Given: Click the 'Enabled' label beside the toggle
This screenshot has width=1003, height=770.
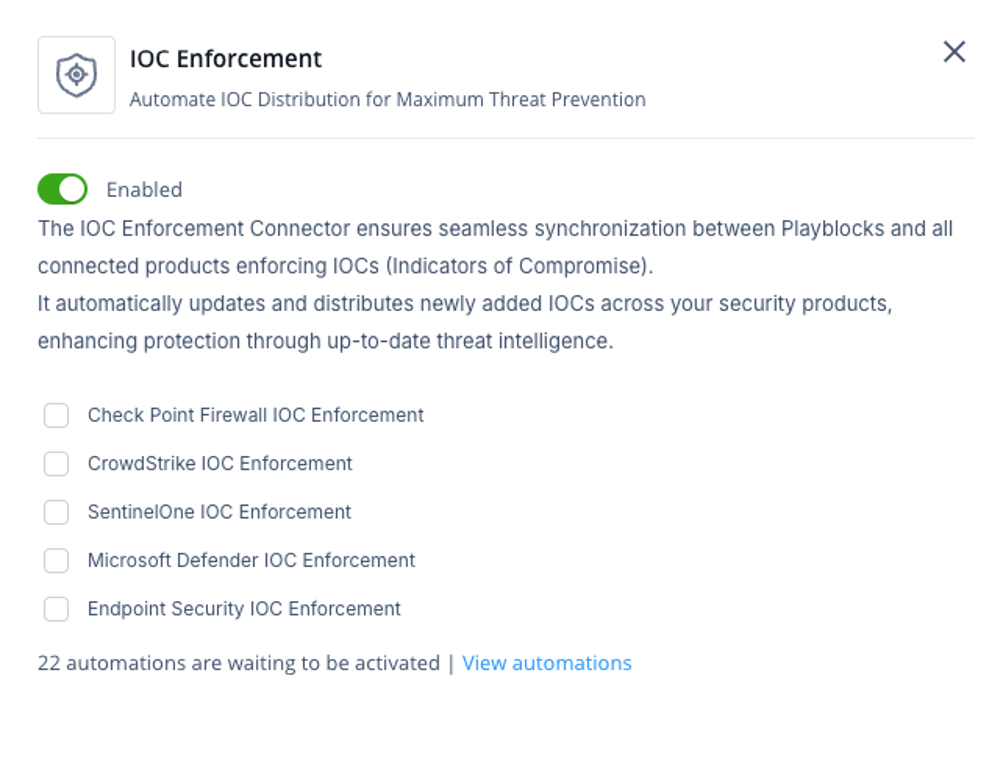Looking at the screenshot, I should point(144,190).
